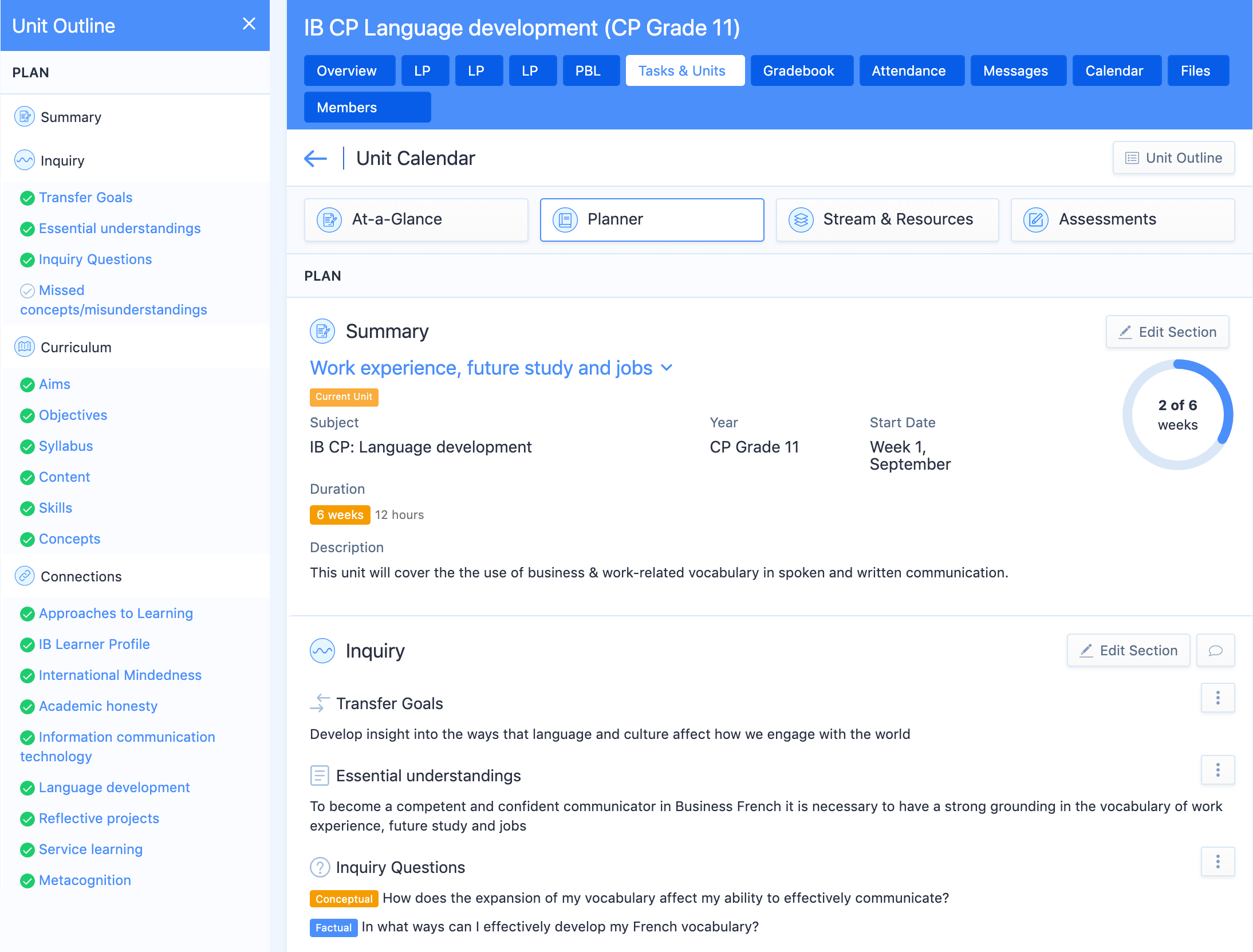Click the Skills green checkmark
The width and height of the screenshot is (1253, 952).
point(27,509)
